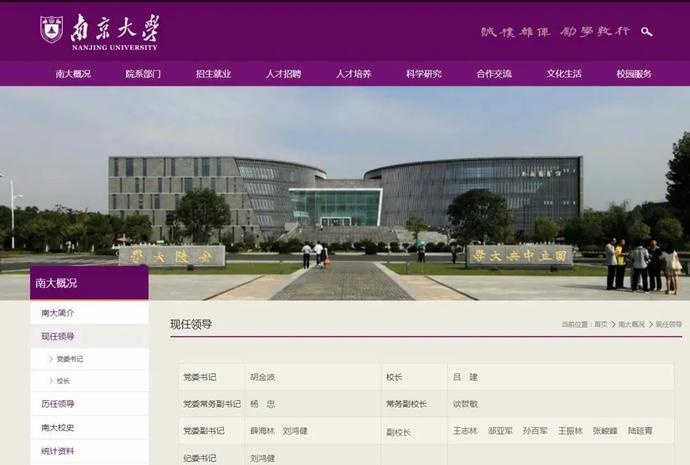The width and height of the screenshot is (690, 465).
Task: Expand the chevron beside sidebar 校长
Action: [51, 381]
